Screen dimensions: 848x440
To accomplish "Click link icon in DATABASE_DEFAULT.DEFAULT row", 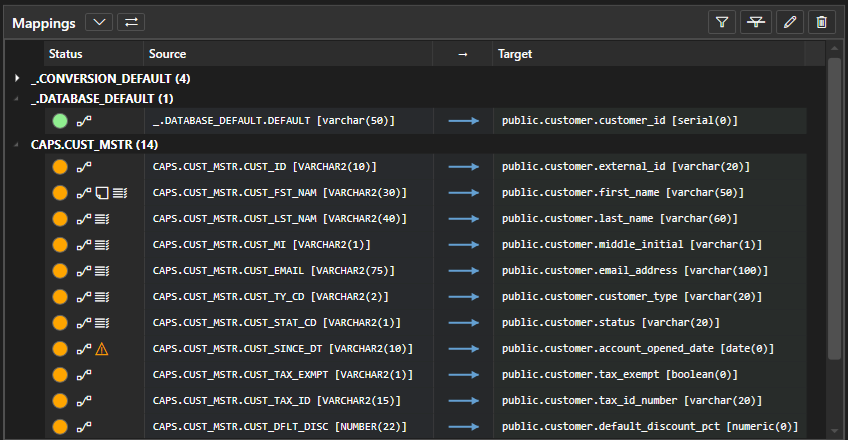I will [84, 121].
